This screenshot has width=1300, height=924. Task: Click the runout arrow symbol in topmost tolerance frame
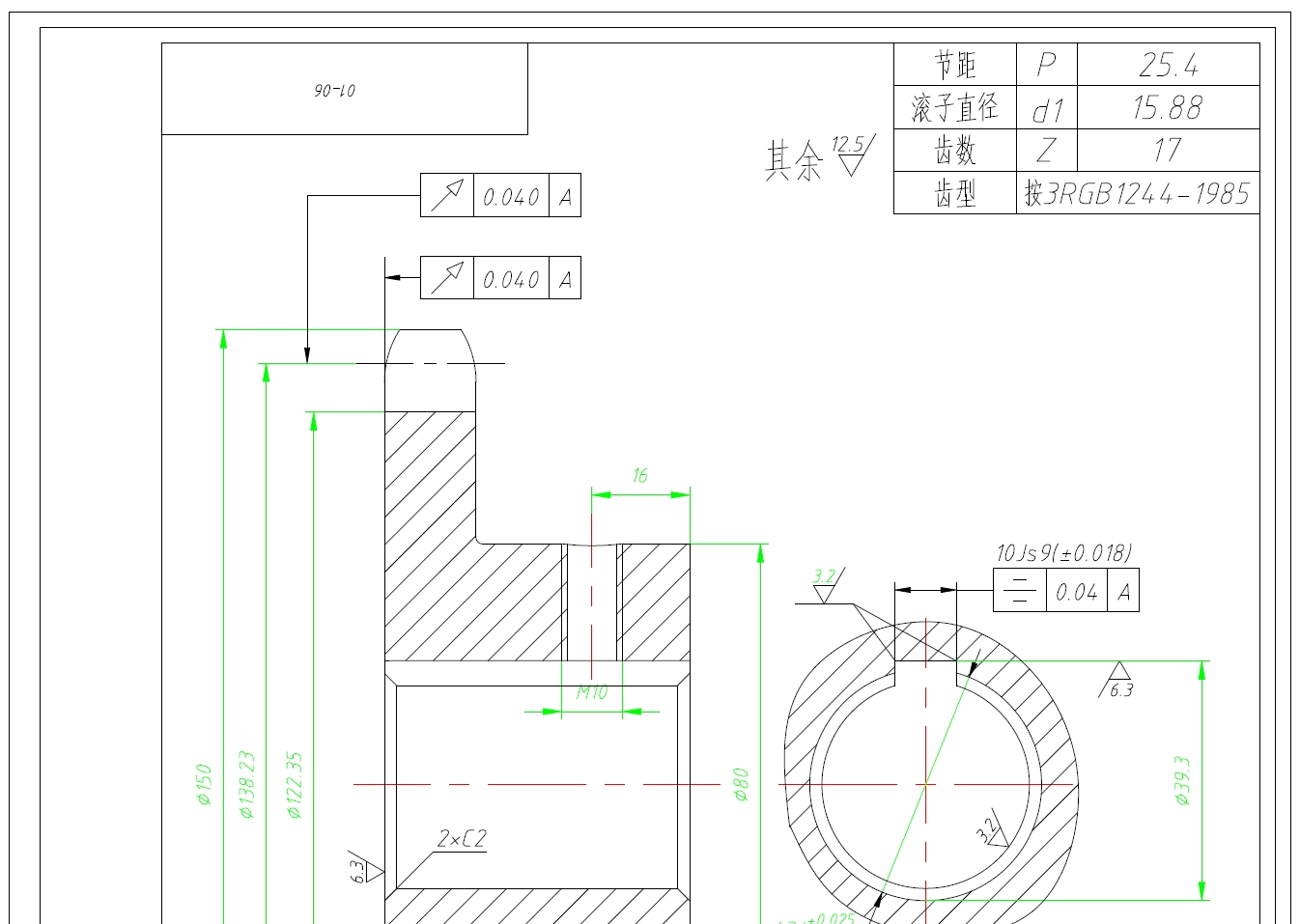coord(447,195)
